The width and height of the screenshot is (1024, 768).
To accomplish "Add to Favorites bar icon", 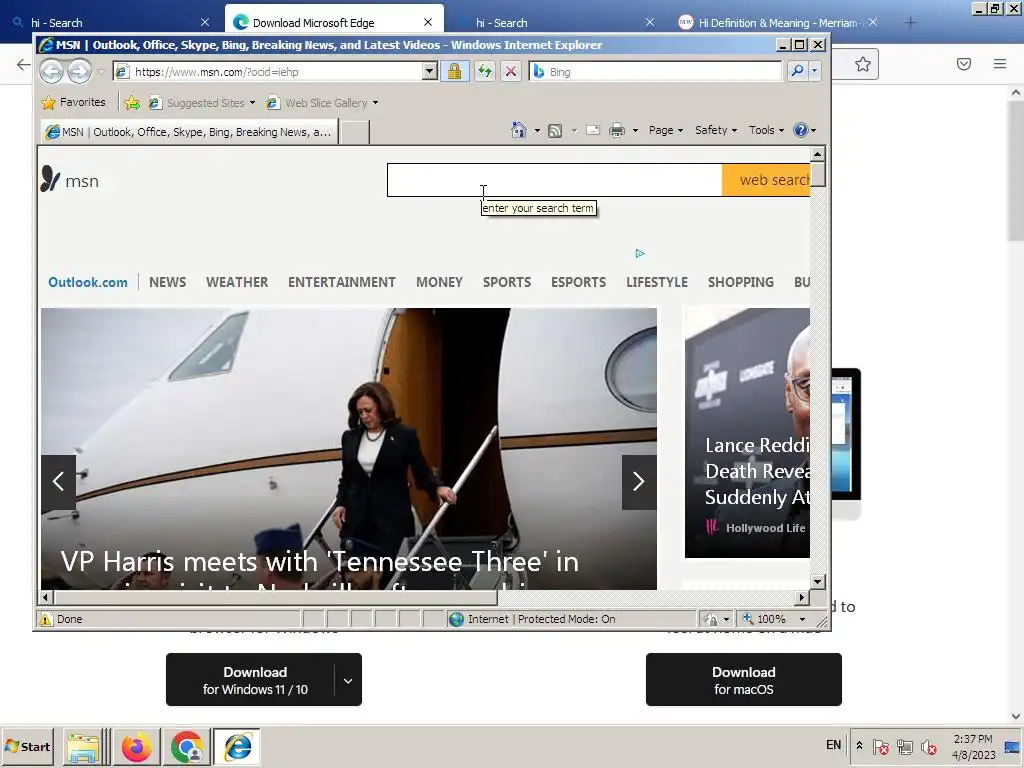I will tap(132, 103).
